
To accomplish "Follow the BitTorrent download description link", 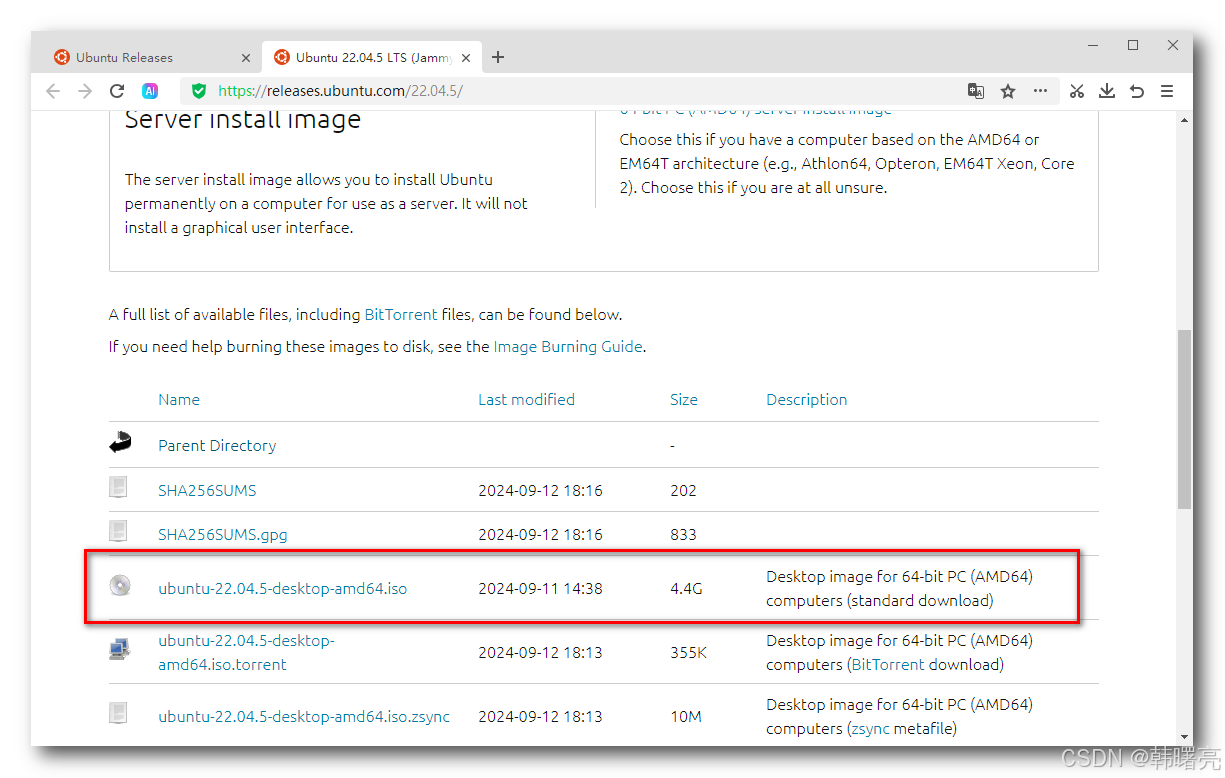I will click(x=889, y=665).
